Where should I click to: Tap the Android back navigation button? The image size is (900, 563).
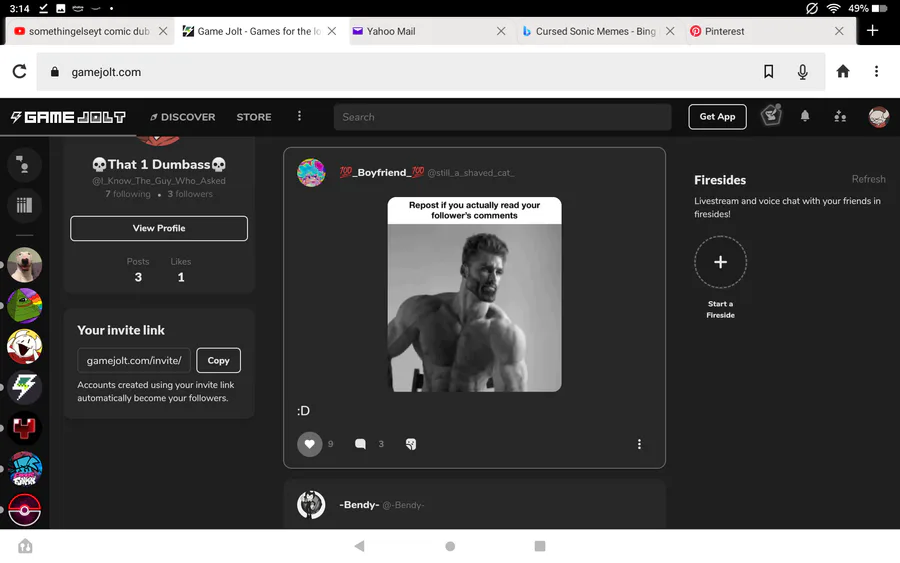tap(359, 546)
